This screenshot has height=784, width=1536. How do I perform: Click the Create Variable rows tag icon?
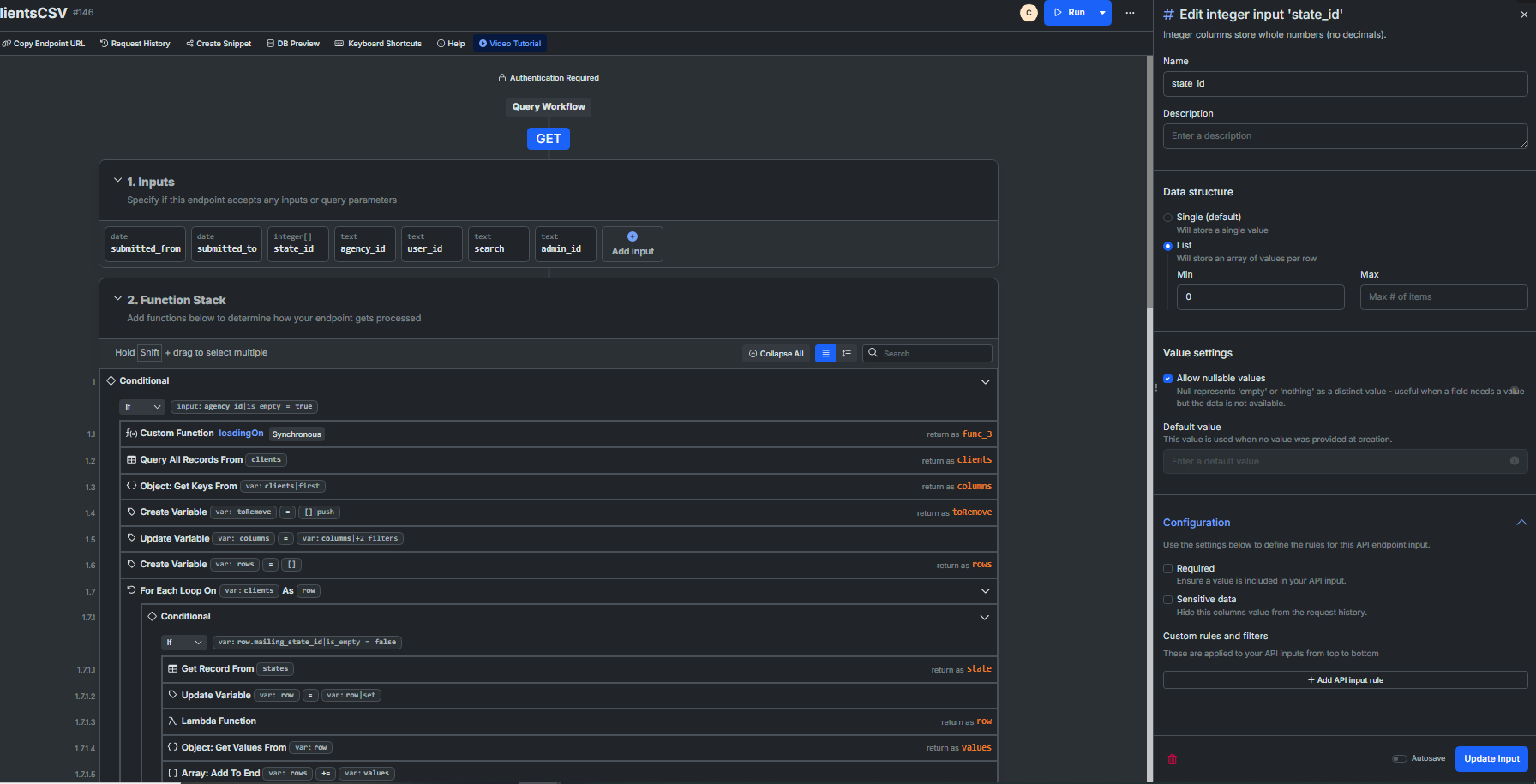(x=131, y=565)
